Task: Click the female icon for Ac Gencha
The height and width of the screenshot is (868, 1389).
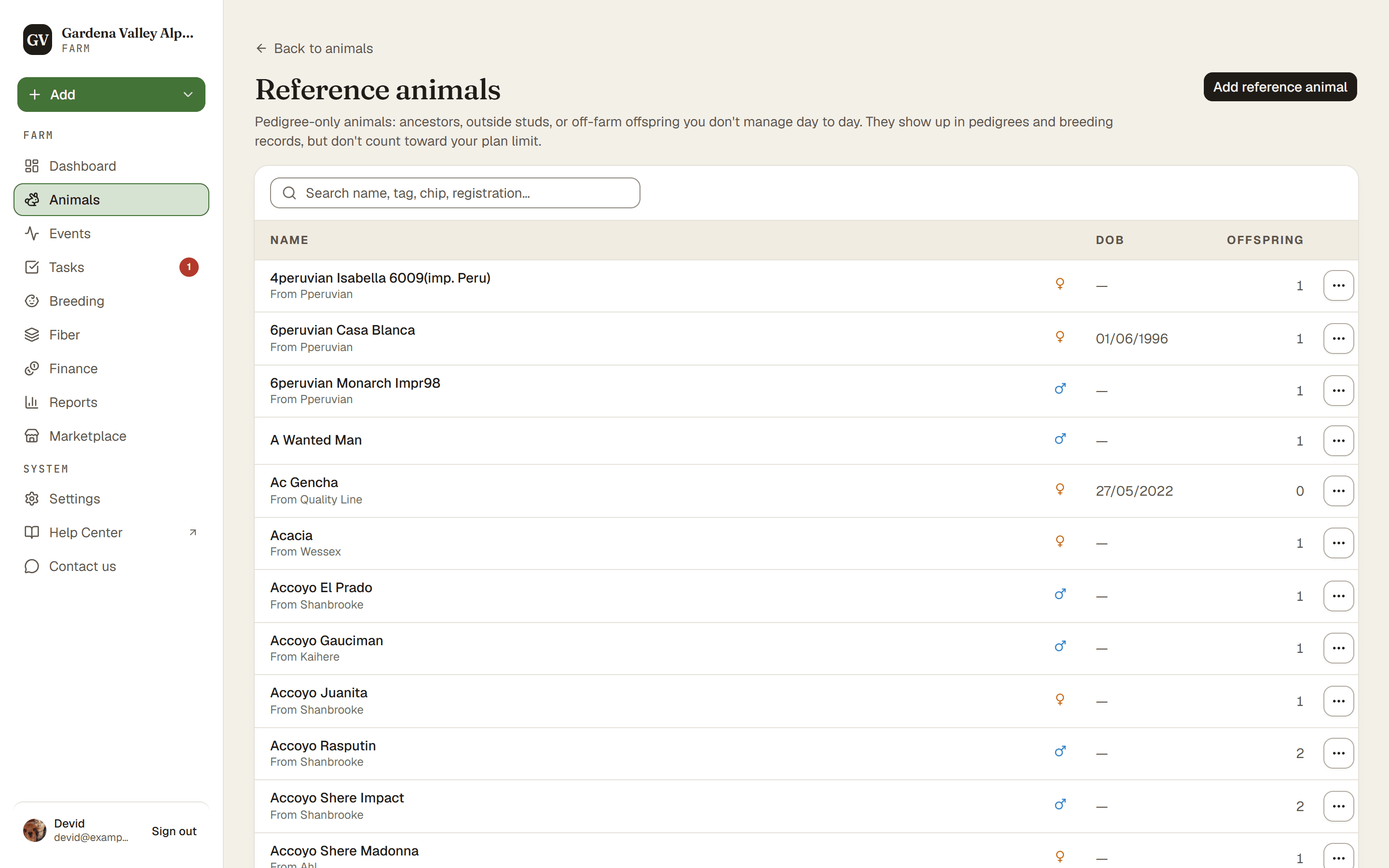Action: (x=1060, y=489)
